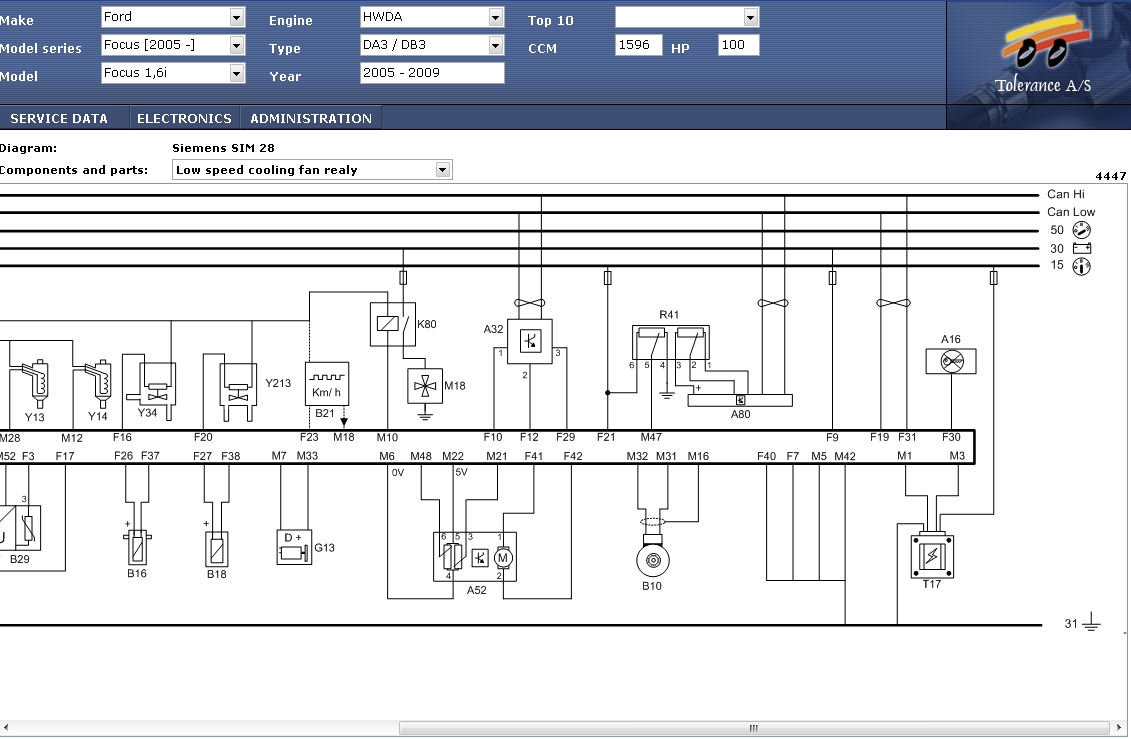This screenshot has width=1131, height=739.
Task: Click the diagram number 4447
Action: (1111, 176)
